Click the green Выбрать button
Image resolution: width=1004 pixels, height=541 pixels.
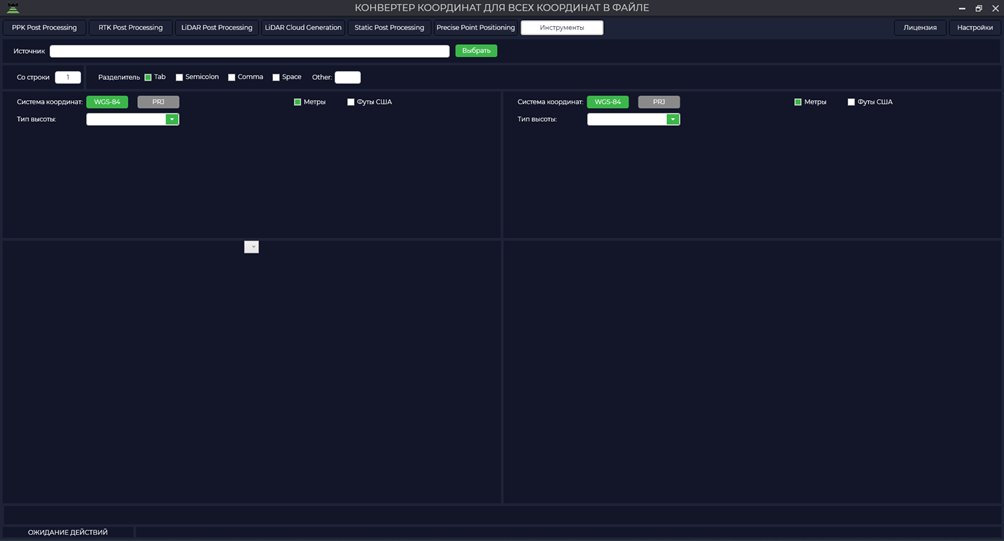pyautogui.click(x=476, y=51)
